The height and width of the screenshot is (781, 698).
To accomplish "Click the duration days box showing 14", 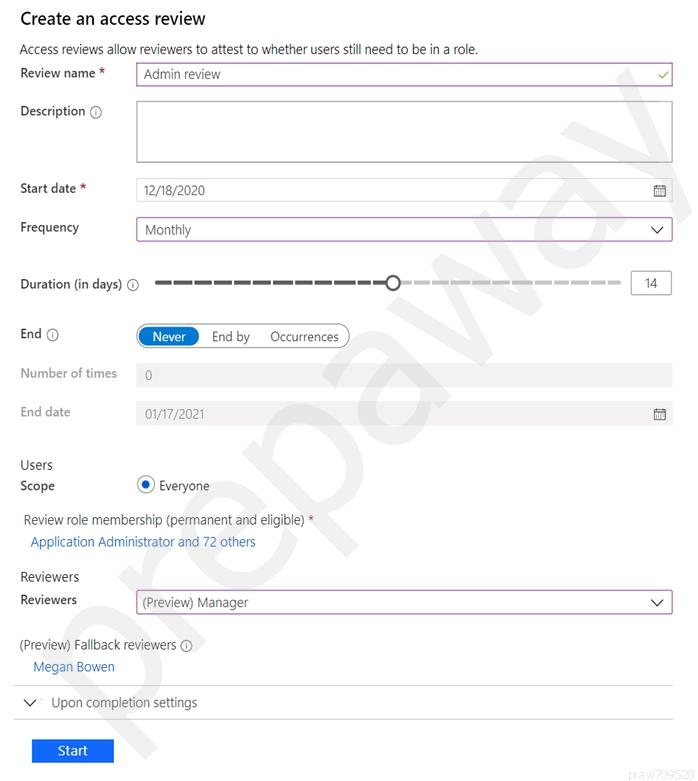I will coord(651,284).
